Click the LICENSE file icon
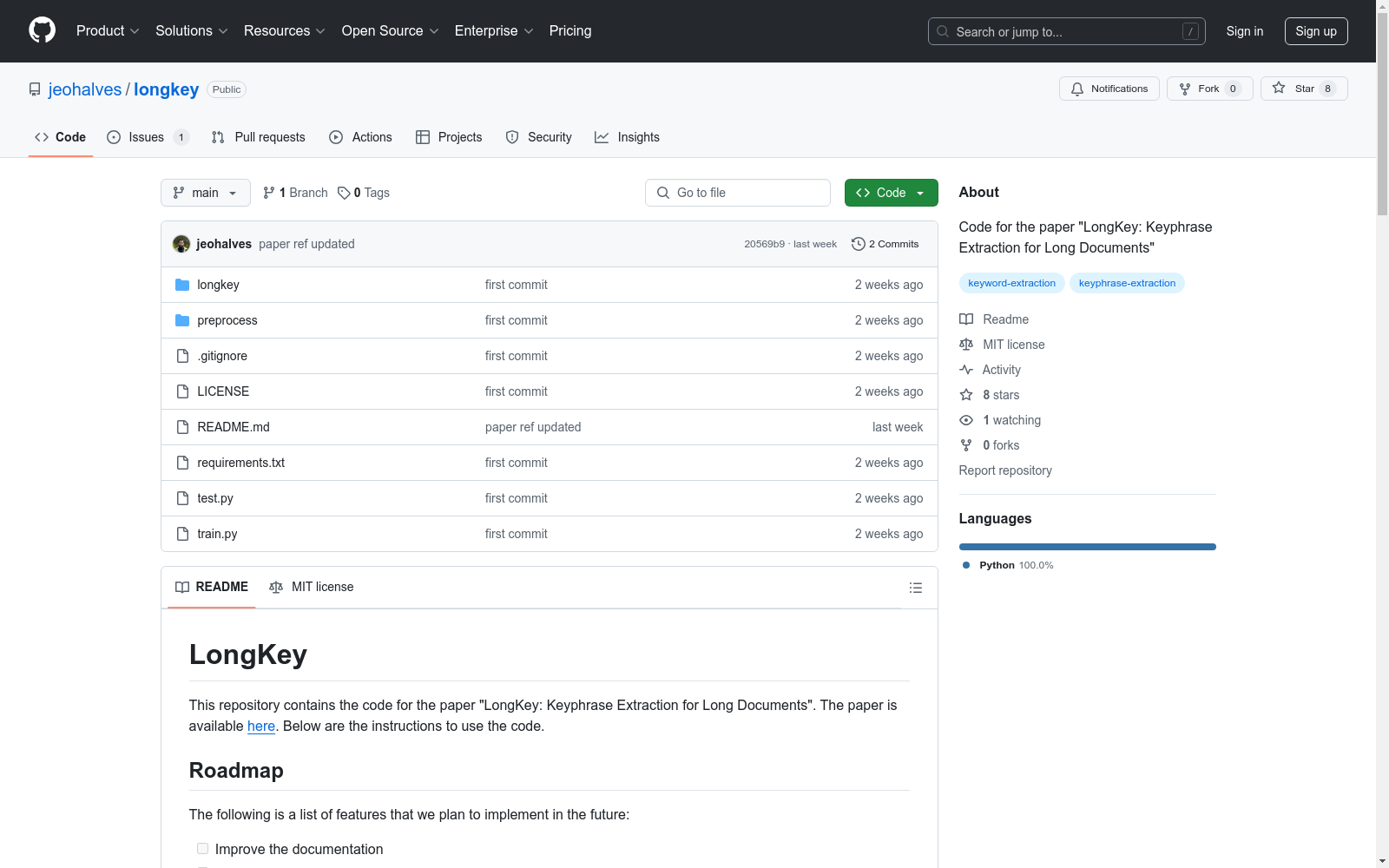This screenshot has height=868, width=1389. click(x=182, y=391)
